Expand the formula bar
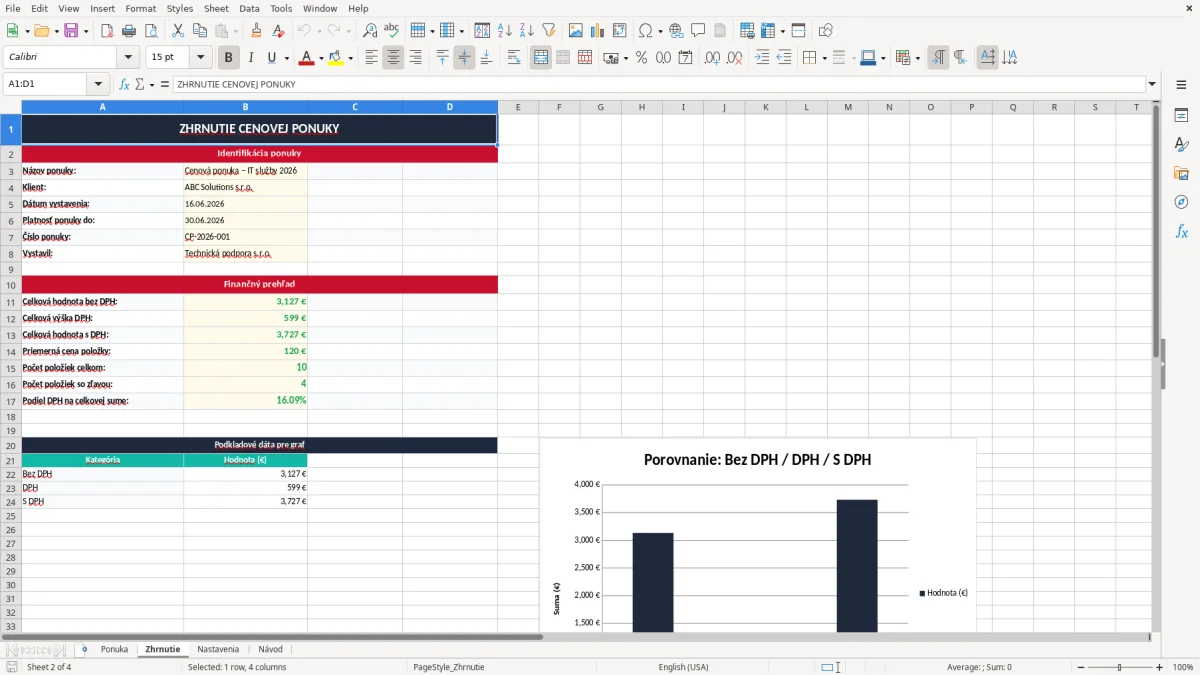Viewport: 1200px width, 675px height. point(1152,84)
